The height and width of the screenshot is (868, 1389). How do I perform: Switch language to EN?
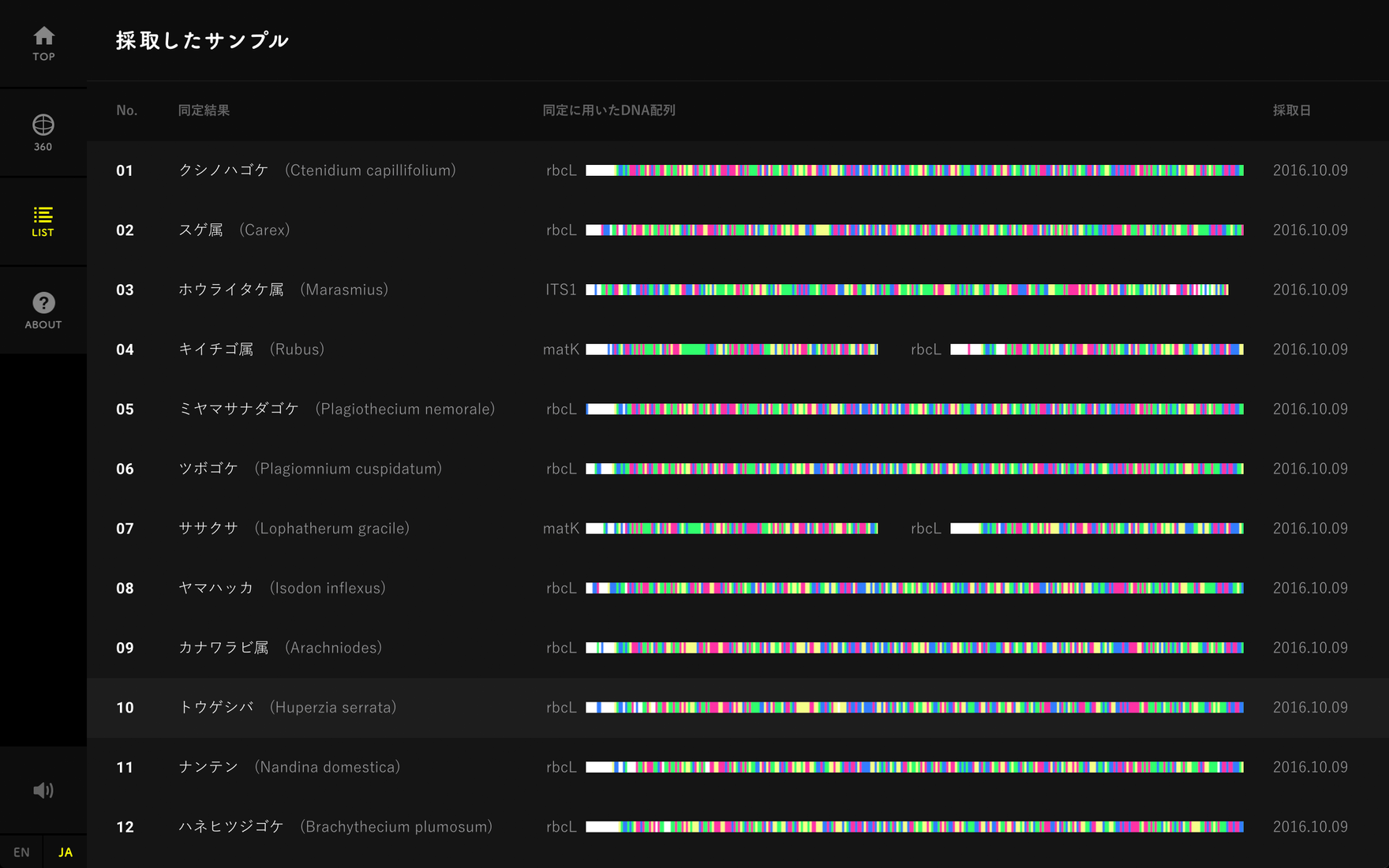tap(21, 852)
